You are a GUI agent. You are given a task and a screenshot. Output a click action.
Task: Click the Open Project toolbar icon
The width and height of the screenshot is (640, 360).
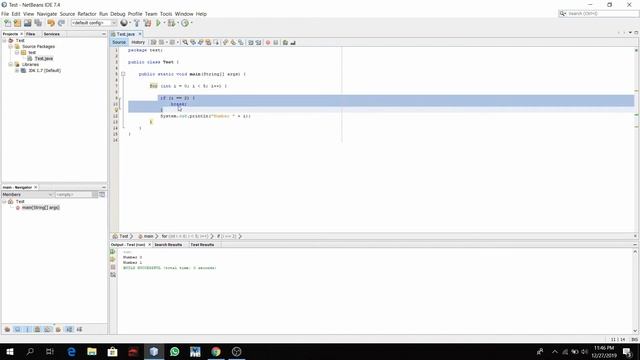click(x=28, y=23)
